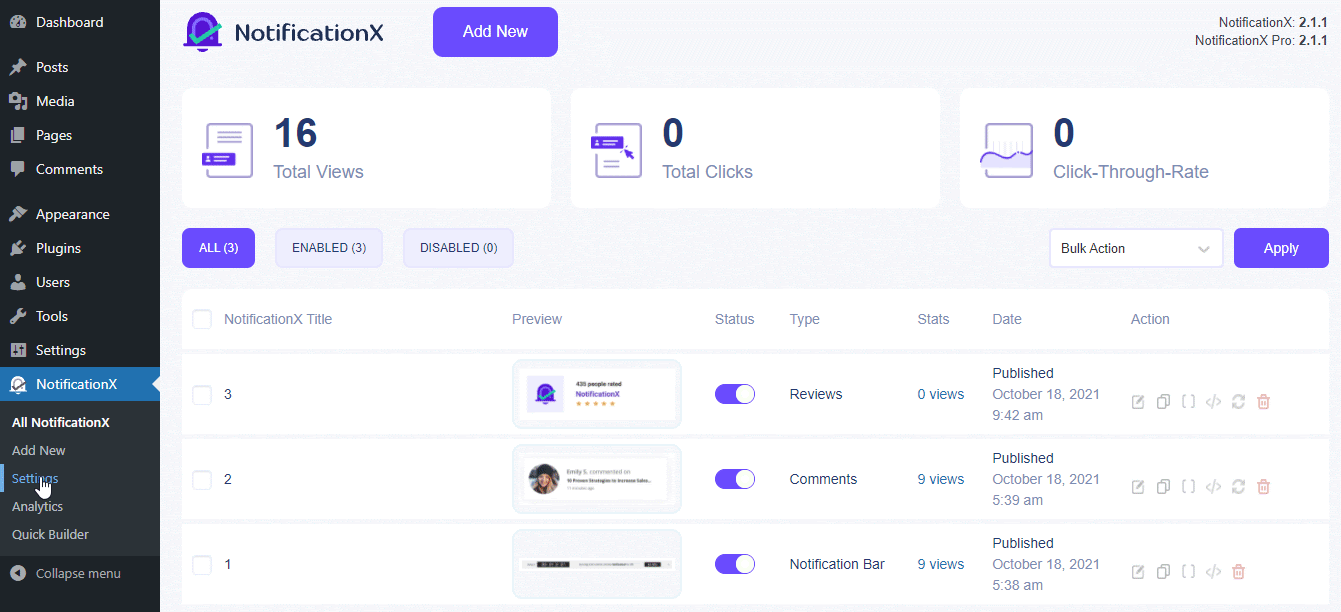The height and width of the screenshot is (612, 1341).
Task: Open Comments in the WordPress sidebar
Action: tap(80, 169)
